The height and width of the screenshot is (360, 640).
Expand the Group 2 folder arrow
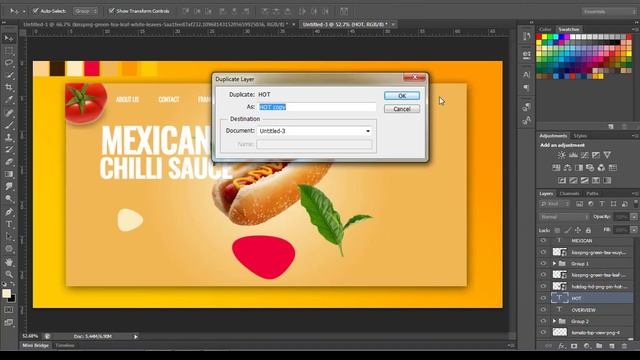(554, 321)
